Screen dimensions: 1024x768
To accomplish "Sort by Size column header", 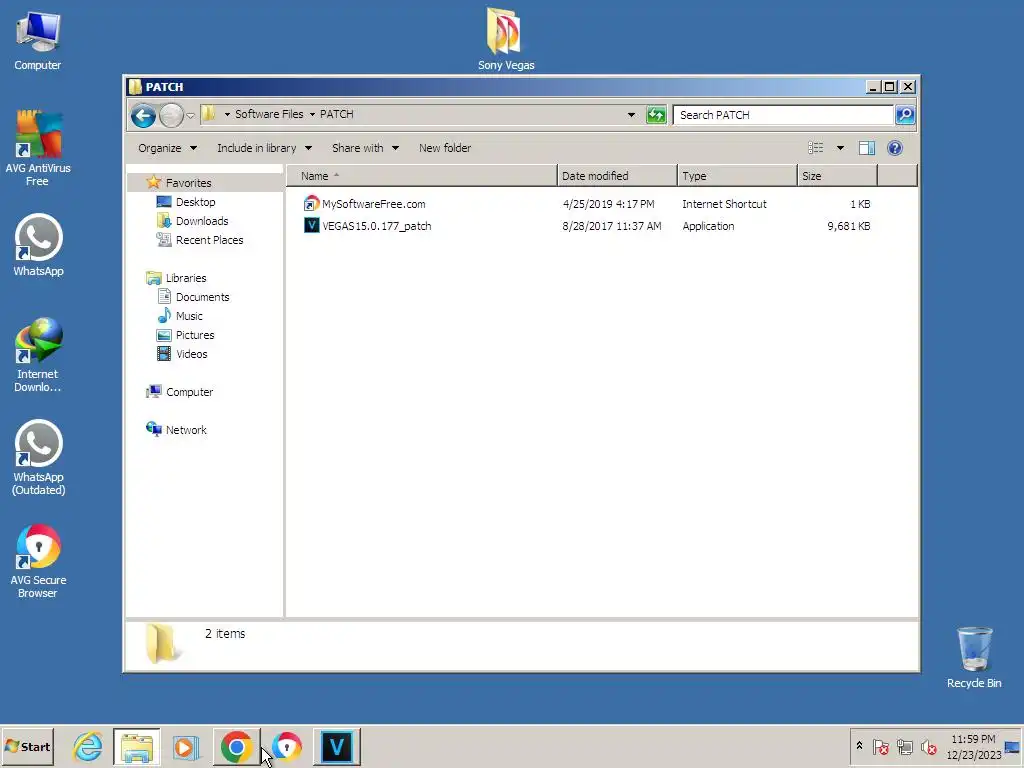I will 837,176.
